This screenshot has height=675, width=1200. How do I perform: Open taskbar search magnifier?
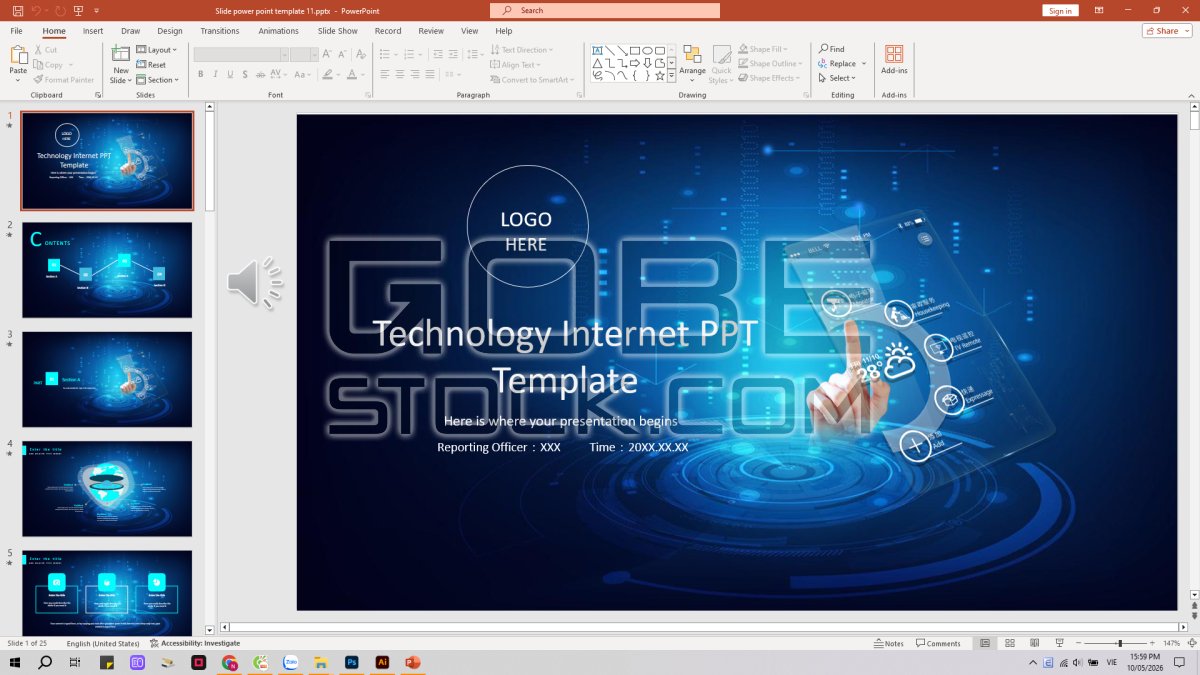[x=45, y=662]
